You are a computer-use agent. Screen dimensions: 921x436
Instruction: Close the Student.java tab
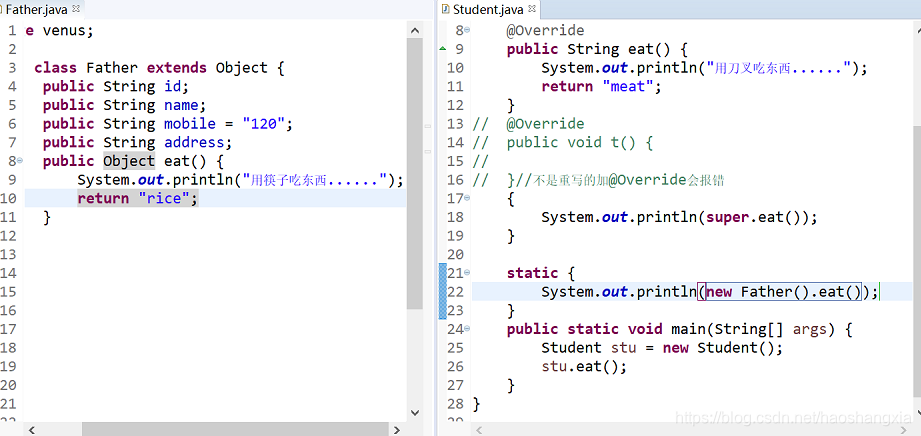(x=532, y=9)
